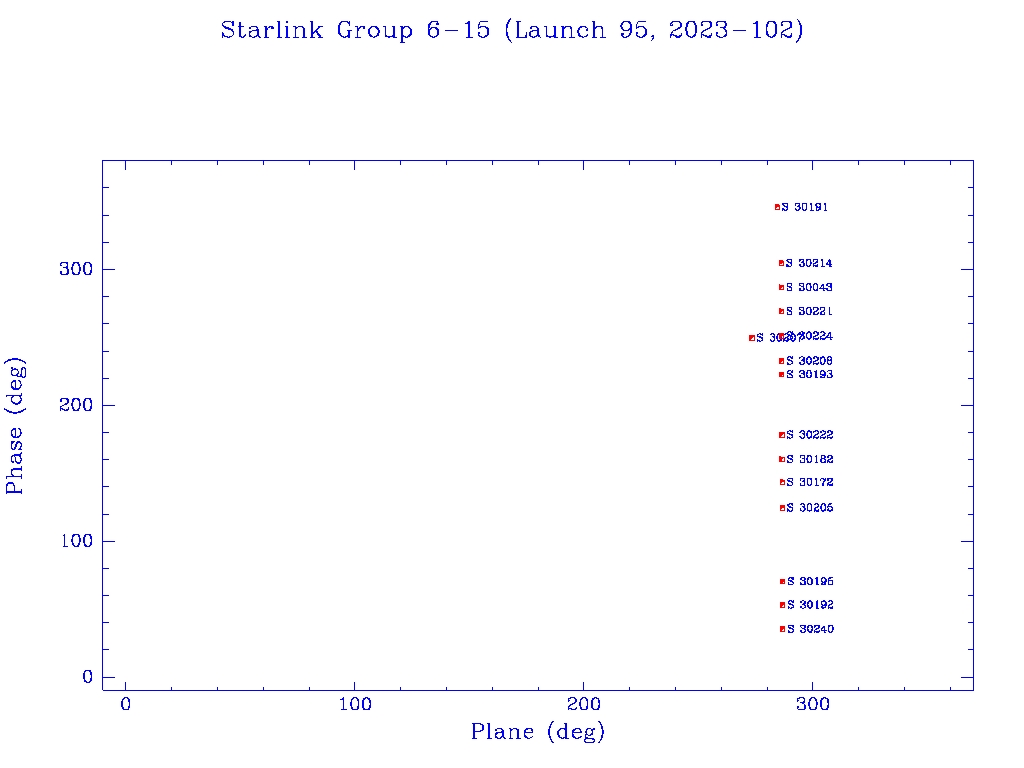Select the label S 30205
This screenshot has width=1024, height=768.
click(810, 508)
